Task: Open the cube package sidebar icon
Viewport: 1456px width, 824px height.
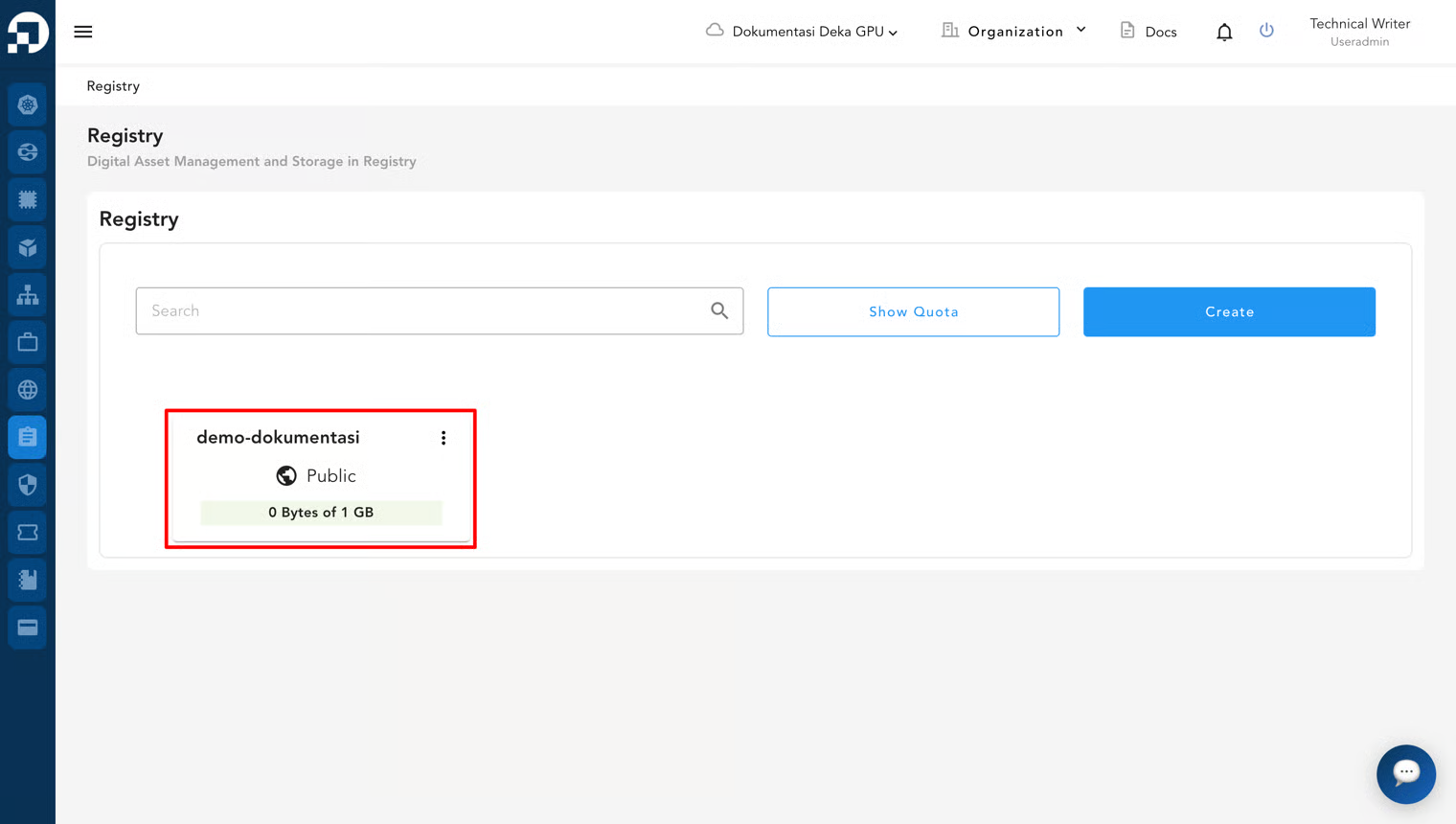Action: coord(28,247)
